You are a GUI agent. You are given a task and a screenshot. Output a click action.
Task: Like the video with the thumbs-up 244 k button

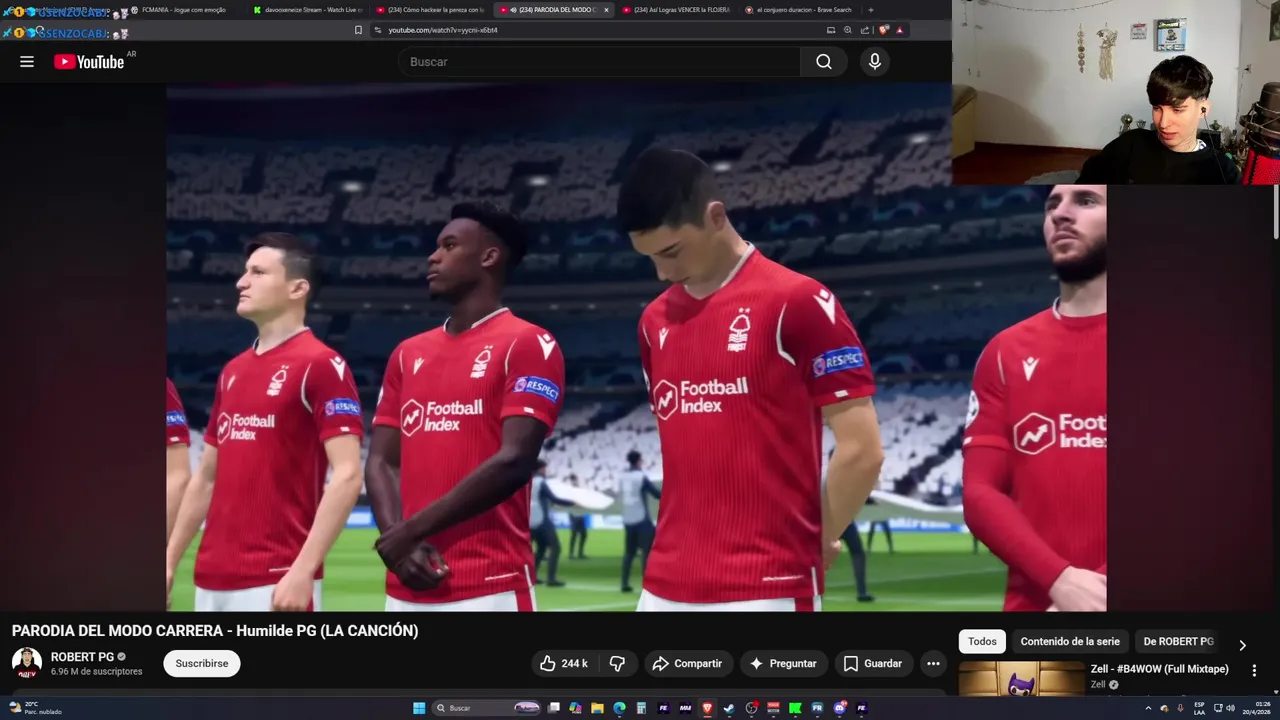click(x=564, y=663)
